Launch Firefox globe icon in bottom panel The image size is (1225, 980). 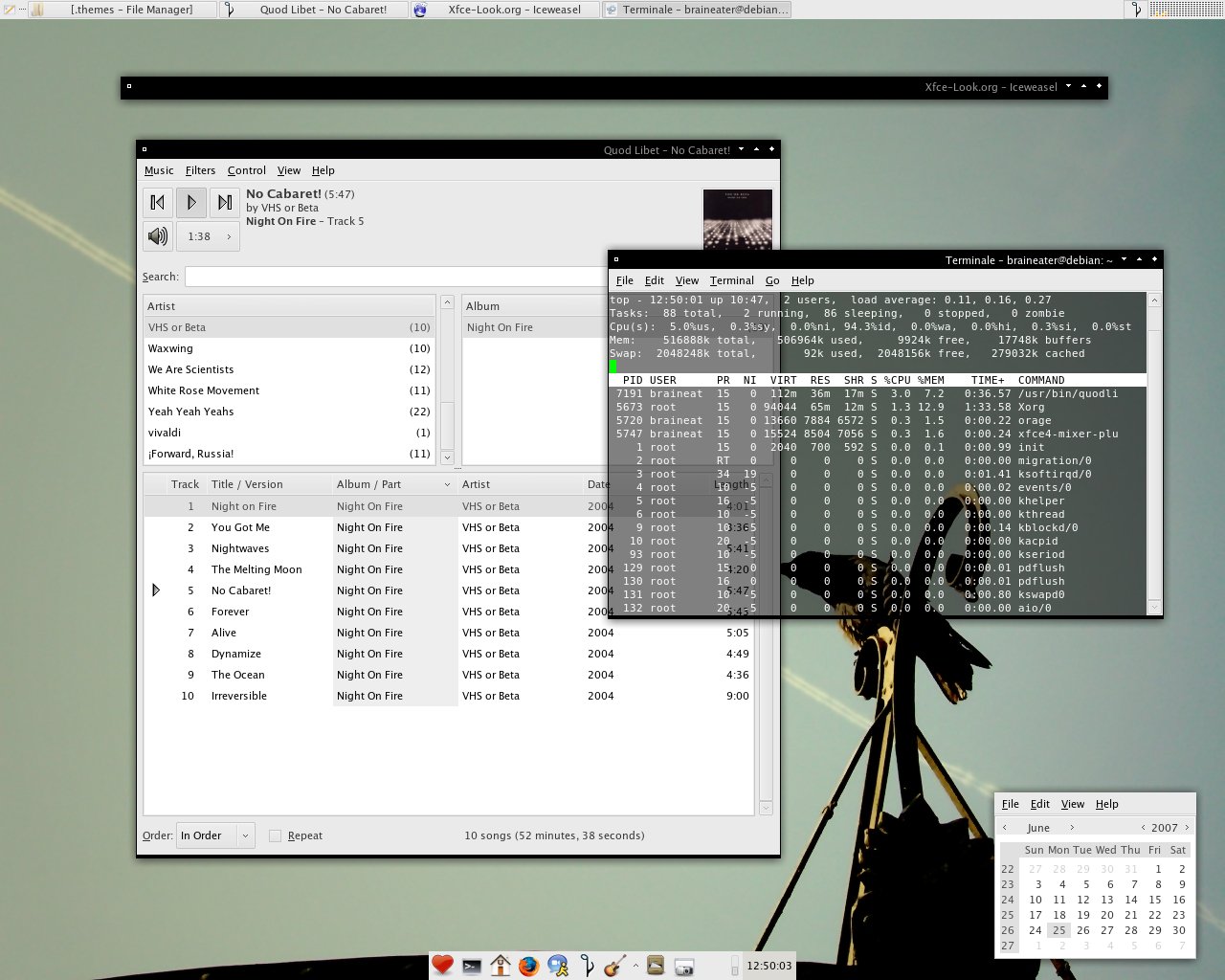[x=528, y=967]
